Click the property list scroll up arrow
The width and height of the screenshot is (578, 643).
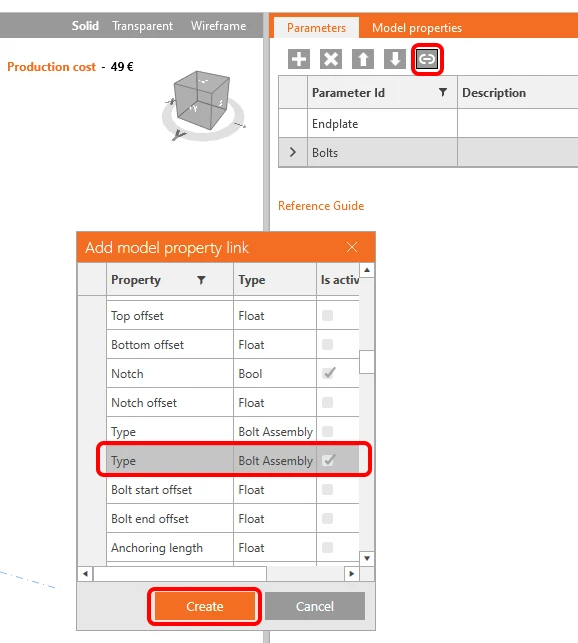[x=367, y=270]
